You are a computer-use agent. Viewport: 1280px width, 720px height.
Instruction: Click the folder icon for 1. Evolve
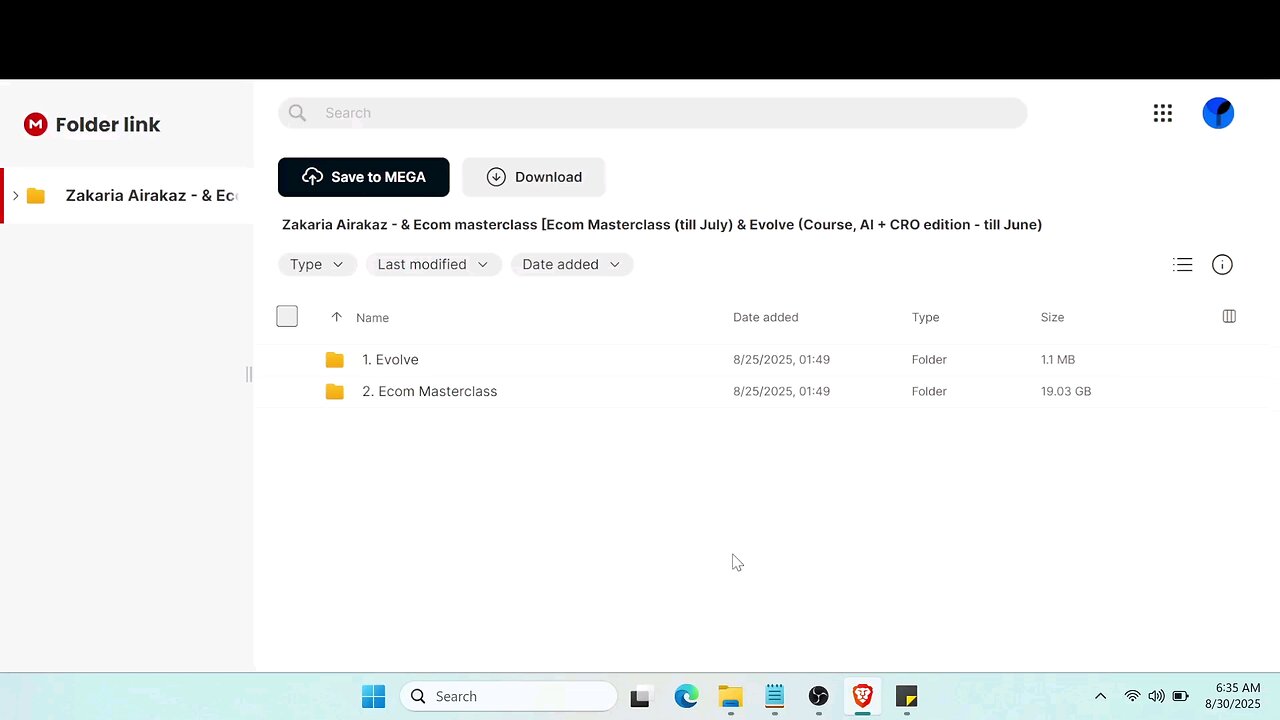click(x=335, y=360)
